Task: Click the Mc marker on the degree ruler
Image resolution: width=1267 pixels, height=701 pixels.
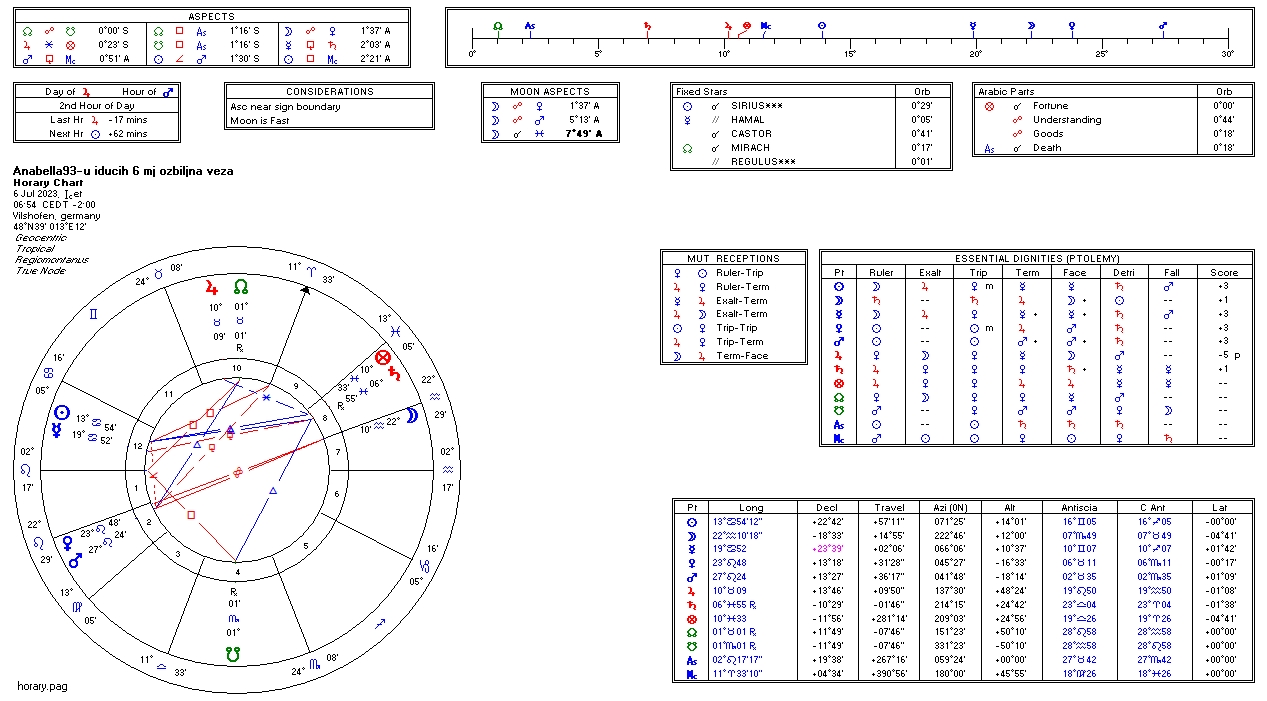Action: tap(766, 24)
